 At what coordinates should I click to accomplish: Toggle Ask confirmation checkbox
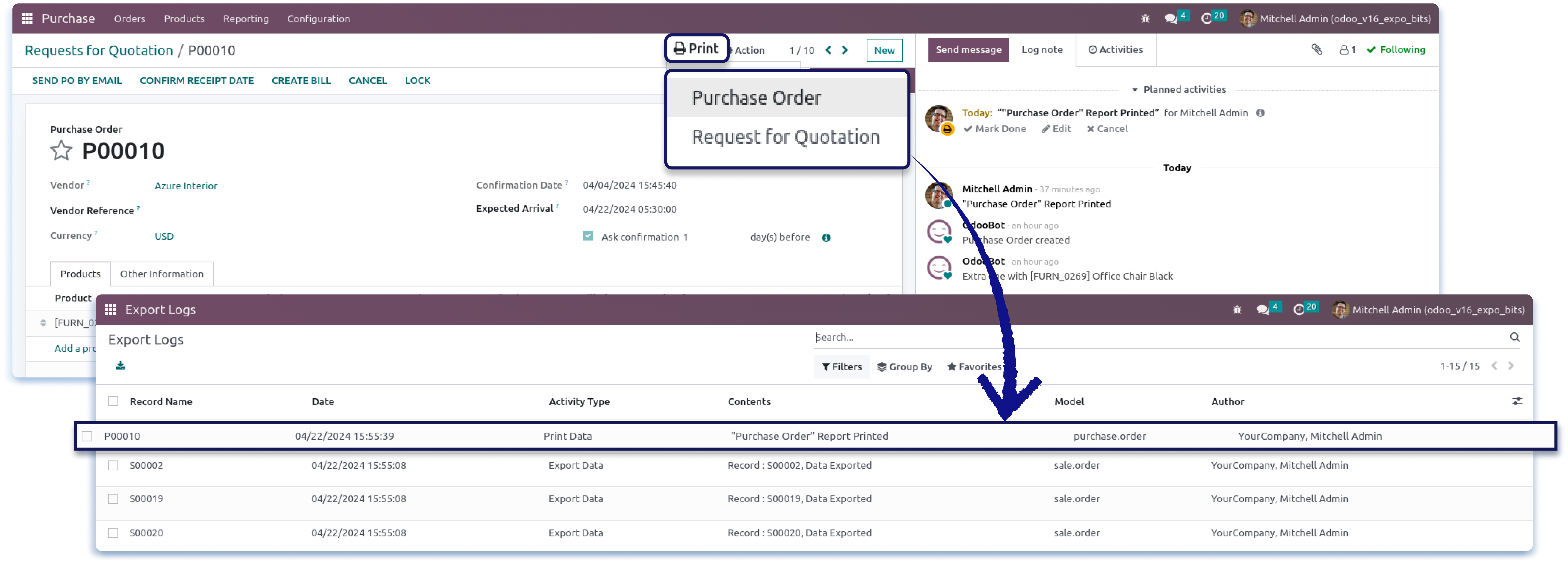tap(587, 236)
